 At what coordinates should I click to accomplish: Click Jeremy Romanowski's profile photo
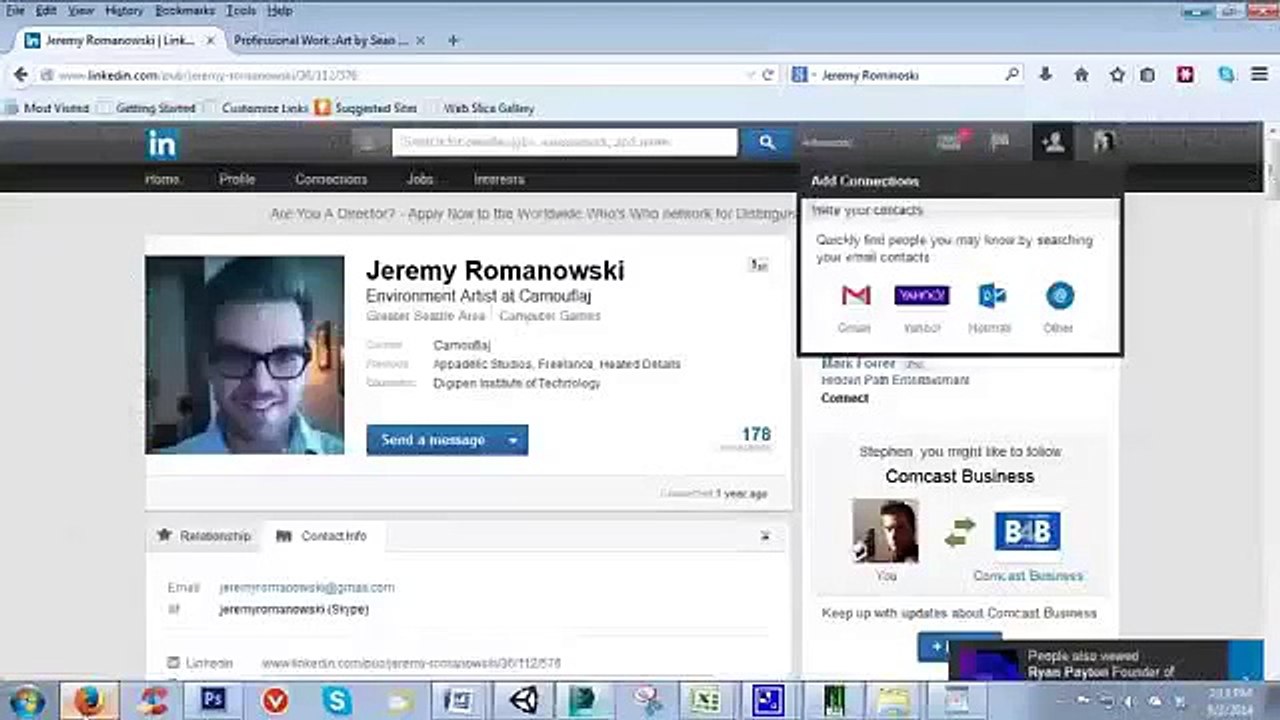tap(245, 355)
